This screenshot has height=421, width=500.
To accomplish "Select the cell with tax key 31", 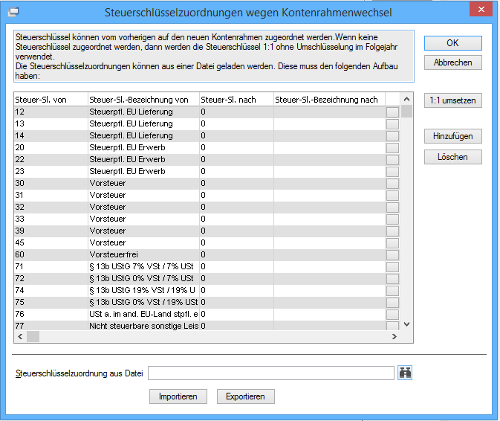I will [51, 195].
